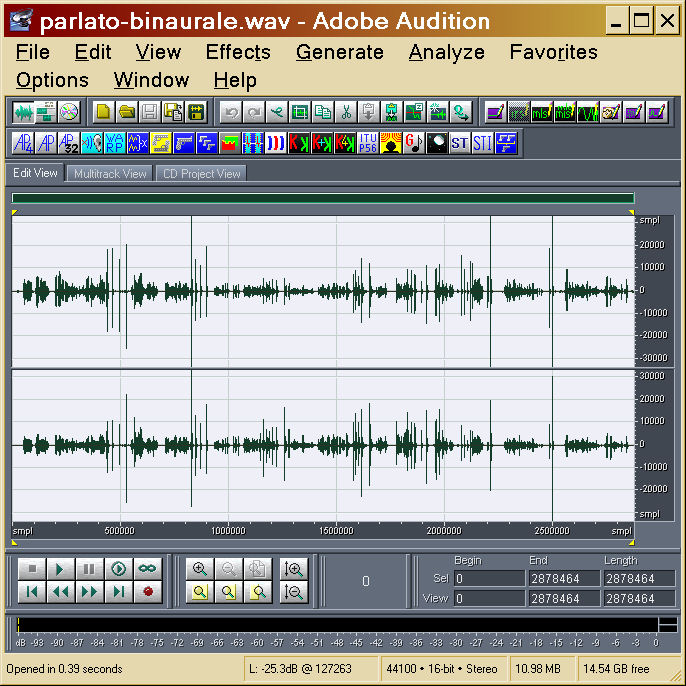The height and width of the screenshot is (686, 686).
Task: Click the 1500000 timeline ruler mark
Action: click(336, 531)
